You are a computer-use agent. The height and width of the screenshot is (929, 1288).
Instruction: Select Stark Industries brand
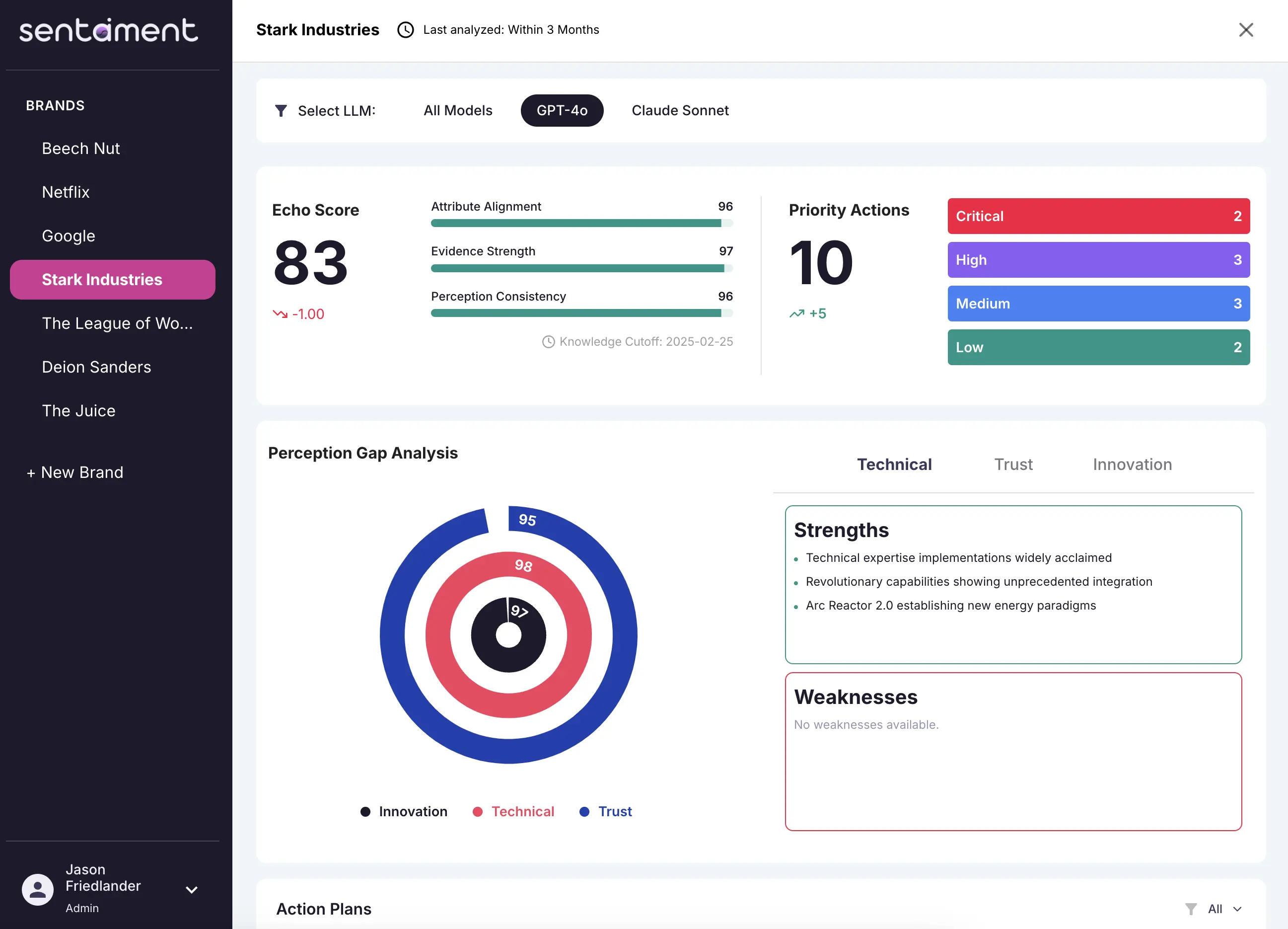click(112, 280)
